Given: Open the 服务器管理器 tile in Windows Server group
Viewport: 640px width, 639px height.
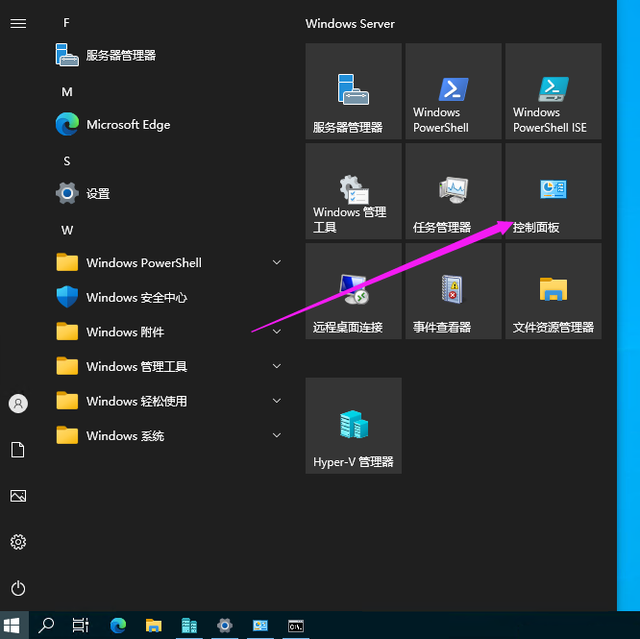Looking at the screenshot, I should (x=353, y=91).
